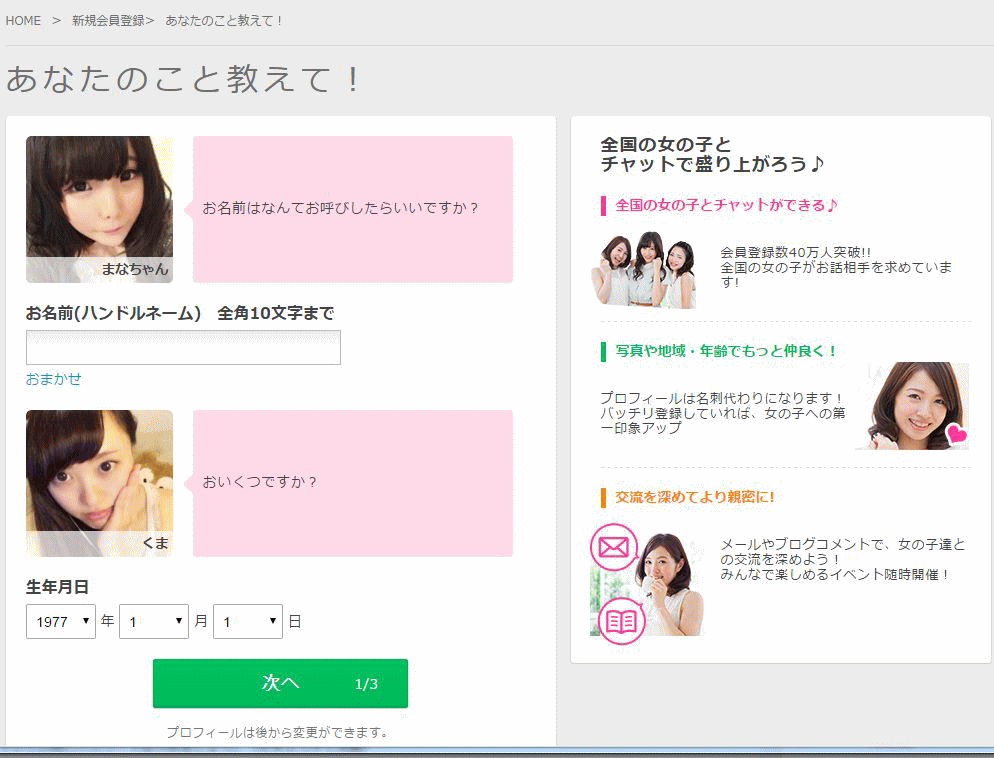Click the 新規会員登録 breadcrumb link
Viewport: 994px width, 758px height.
tap(108, 21)
